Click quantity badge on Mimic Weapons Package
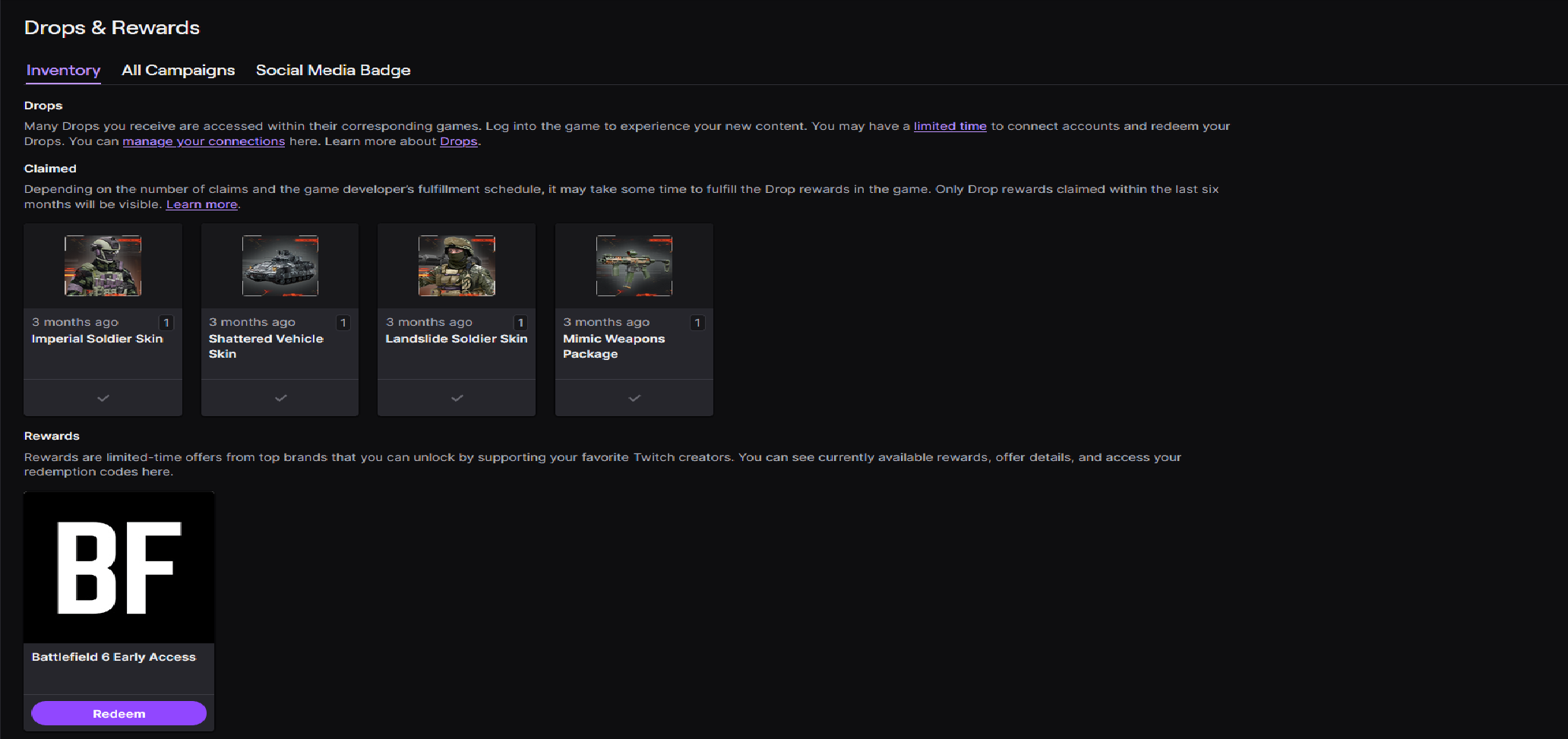Viewport: 1568px width, 739px height. point(697,323)
